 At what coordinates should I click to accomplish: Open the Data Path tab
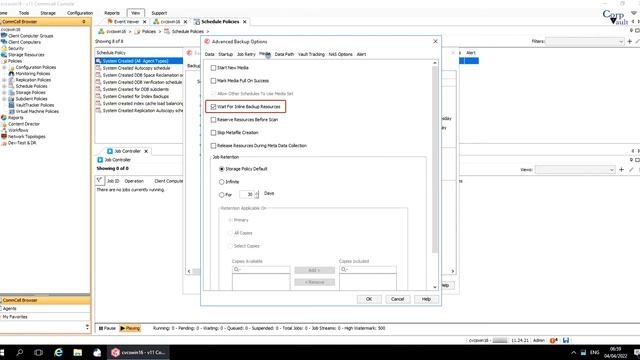tap(284, 54)
